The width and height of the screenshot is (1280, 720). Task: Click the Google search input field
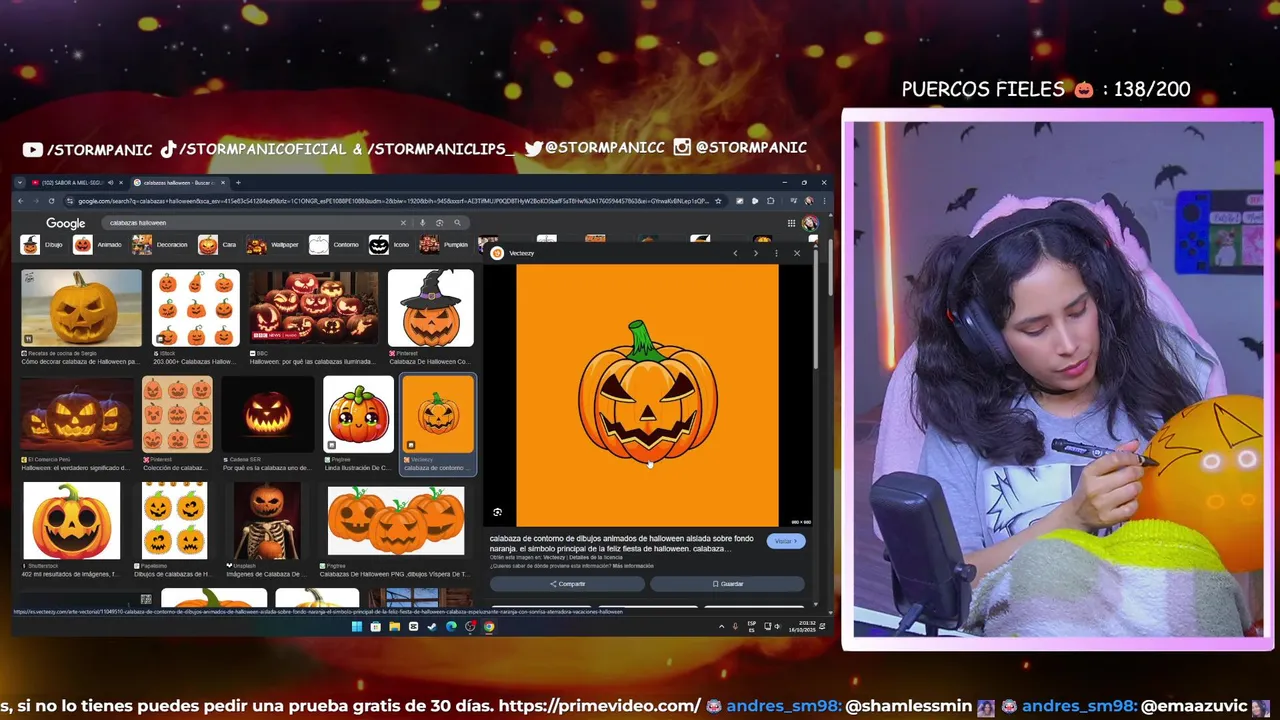point(250,223)
